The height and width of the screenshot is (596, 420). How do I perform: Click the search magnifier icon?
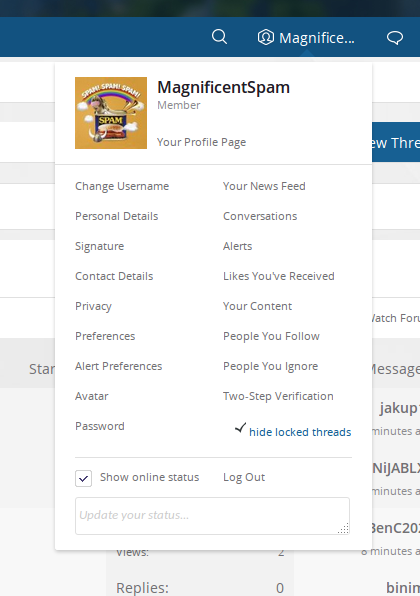(x=219, y=37)
